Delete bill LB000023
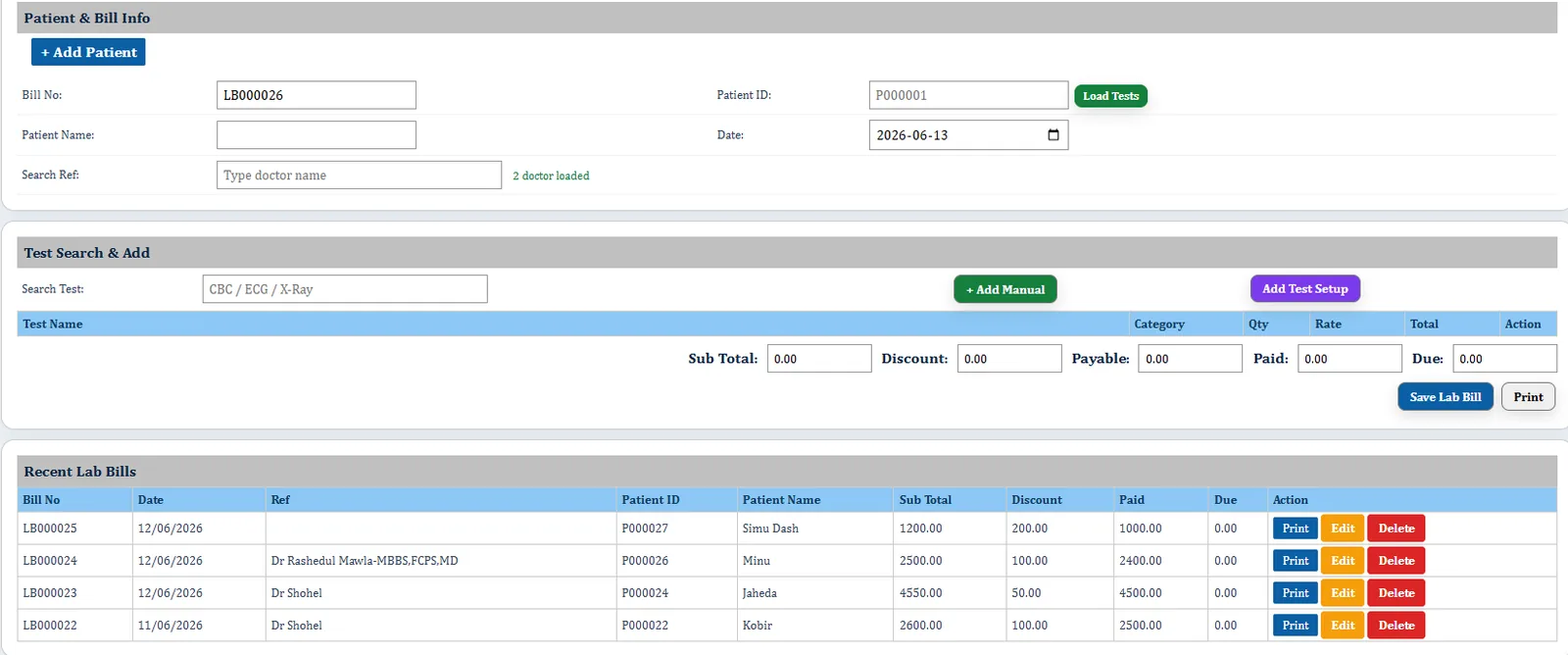The image size is (1568, 655). pos(1396,593)
